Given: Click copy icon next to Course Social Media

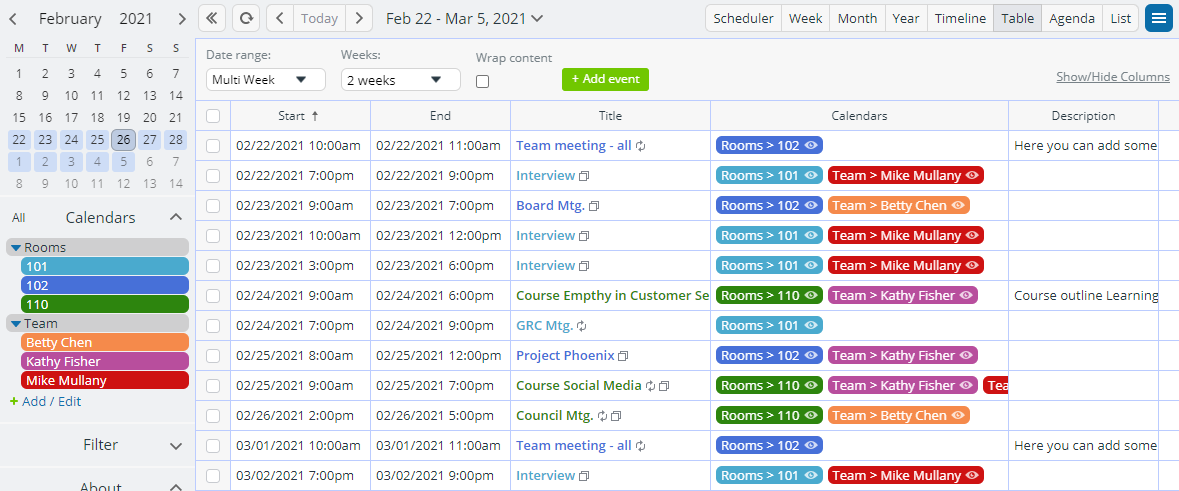Looking at the screenshot, I should tap(664, 386).
